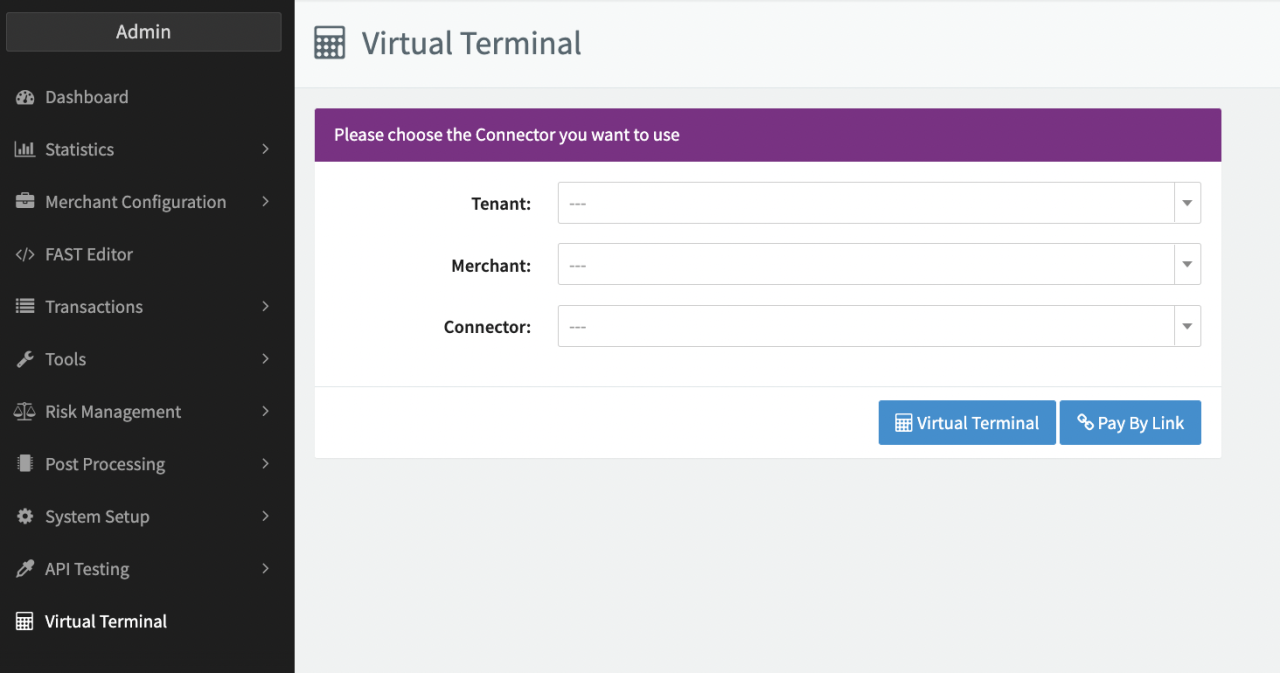Click the Dashboard gauge icon in sidebar
The width and height of the screenshot is (1280, 673).
tap(25, 97)
